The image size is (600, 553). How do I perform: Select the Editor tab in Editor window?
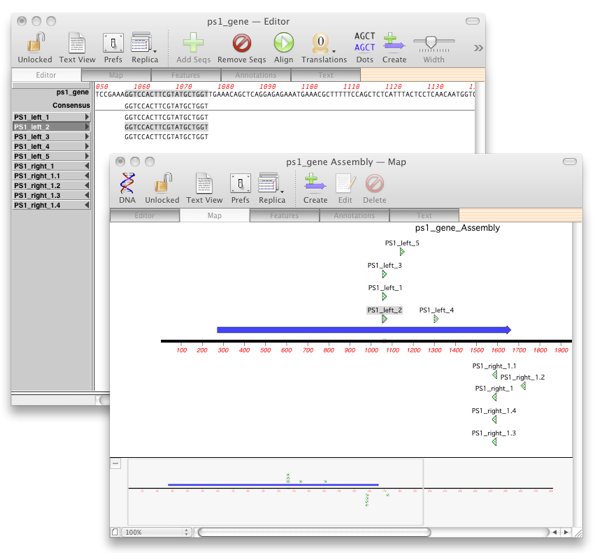tap(46, 75)
